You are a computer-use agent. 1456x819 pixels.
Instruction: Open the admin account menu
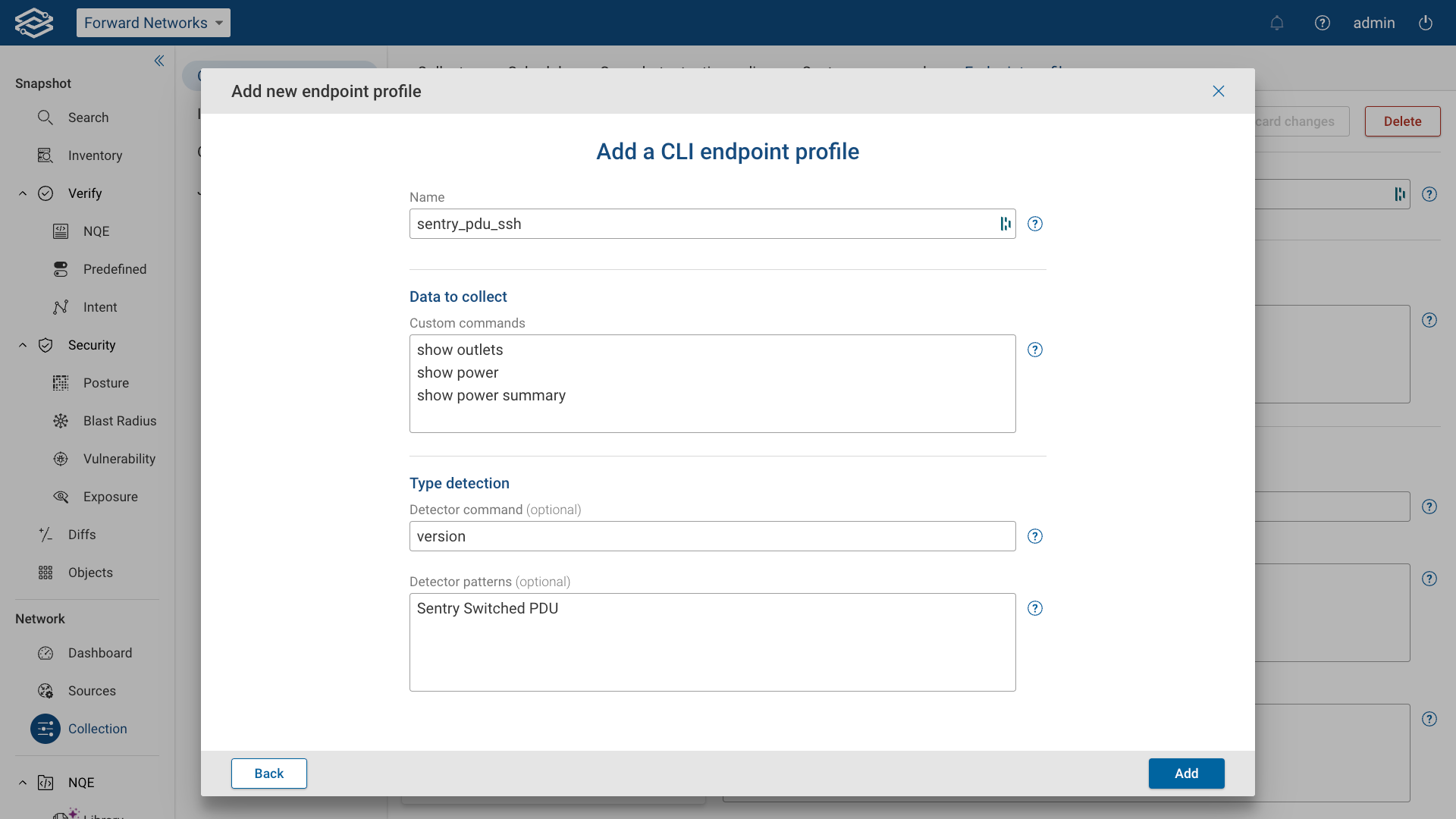click(1374, 23)
